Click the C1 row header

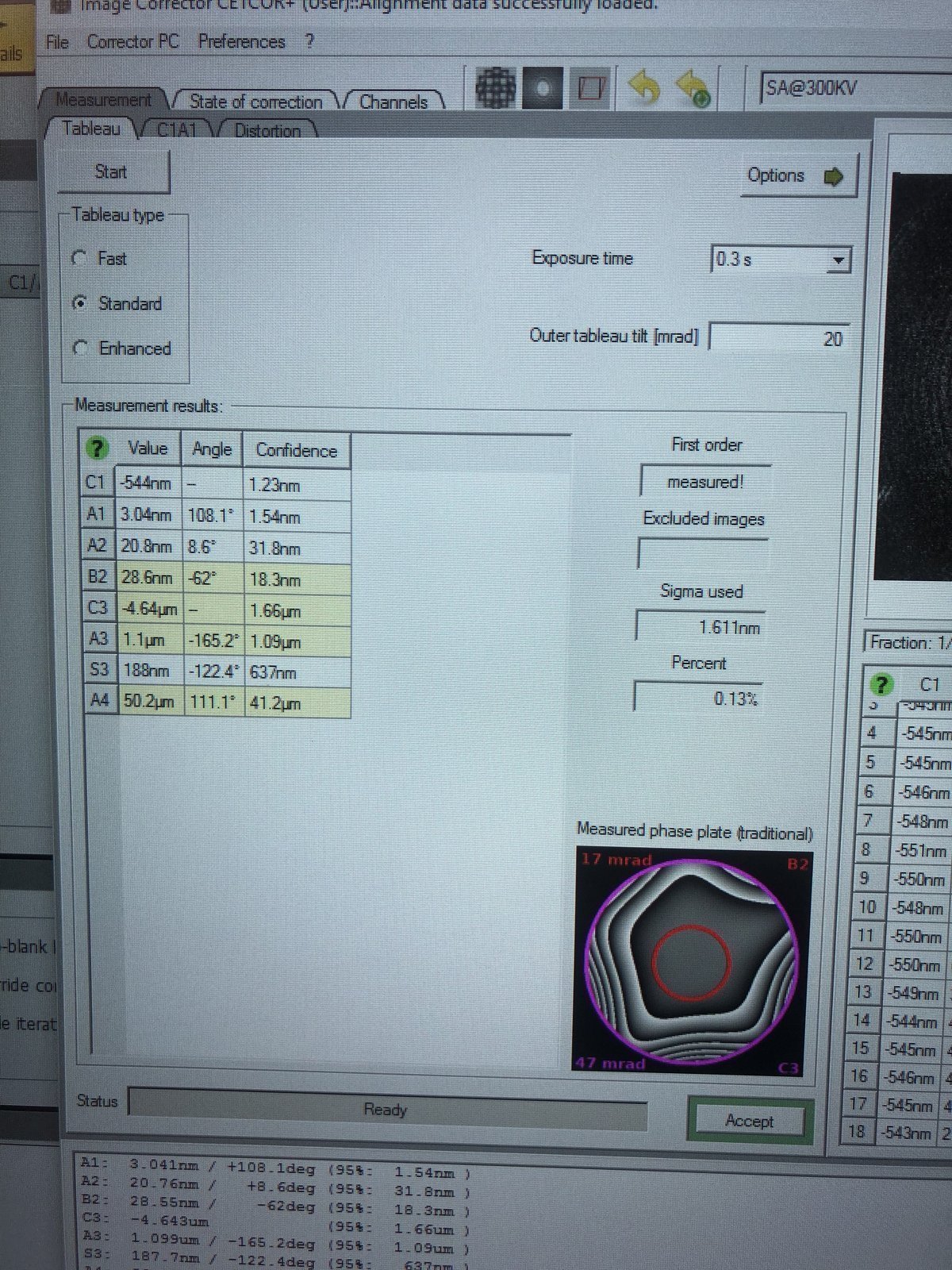[96, 483]
